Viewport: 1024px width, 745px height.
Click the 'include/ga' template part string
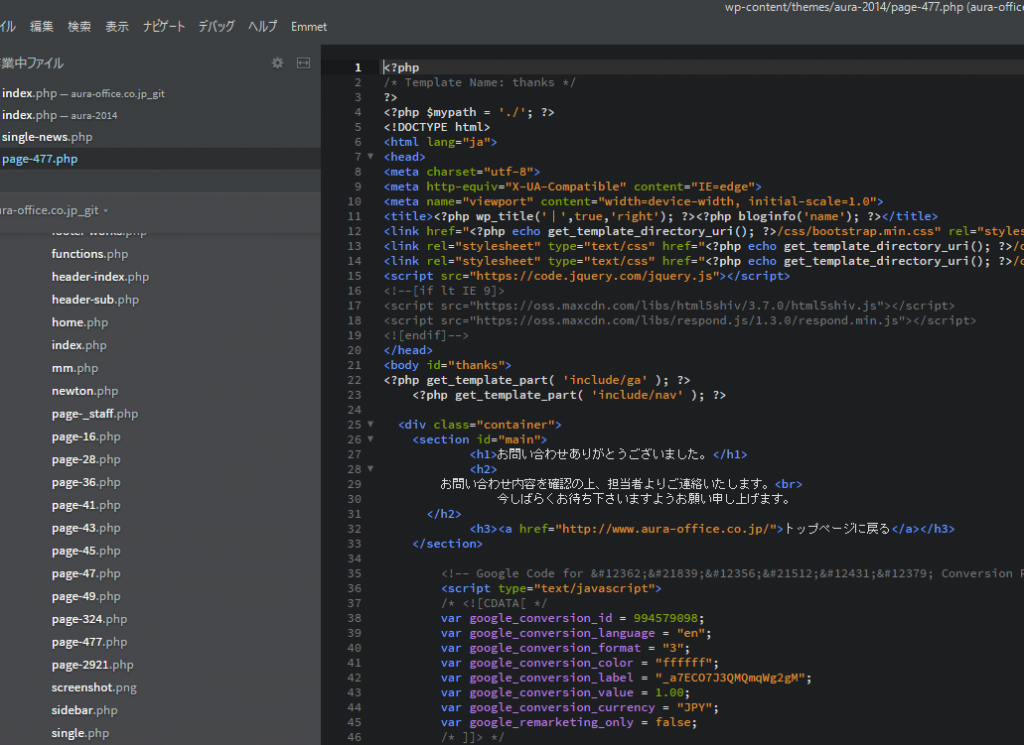(x=605, y=380)
